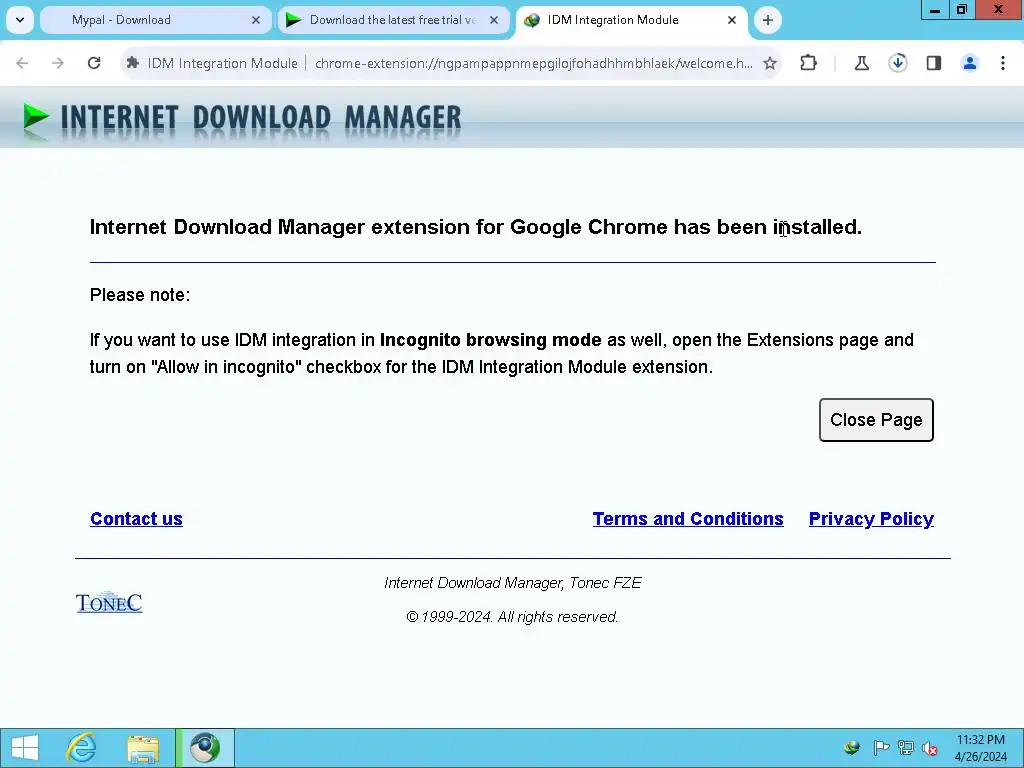Select the IDM Integration Module tab
Viewport: 1024px width, 768px height.
pos(631,20)
